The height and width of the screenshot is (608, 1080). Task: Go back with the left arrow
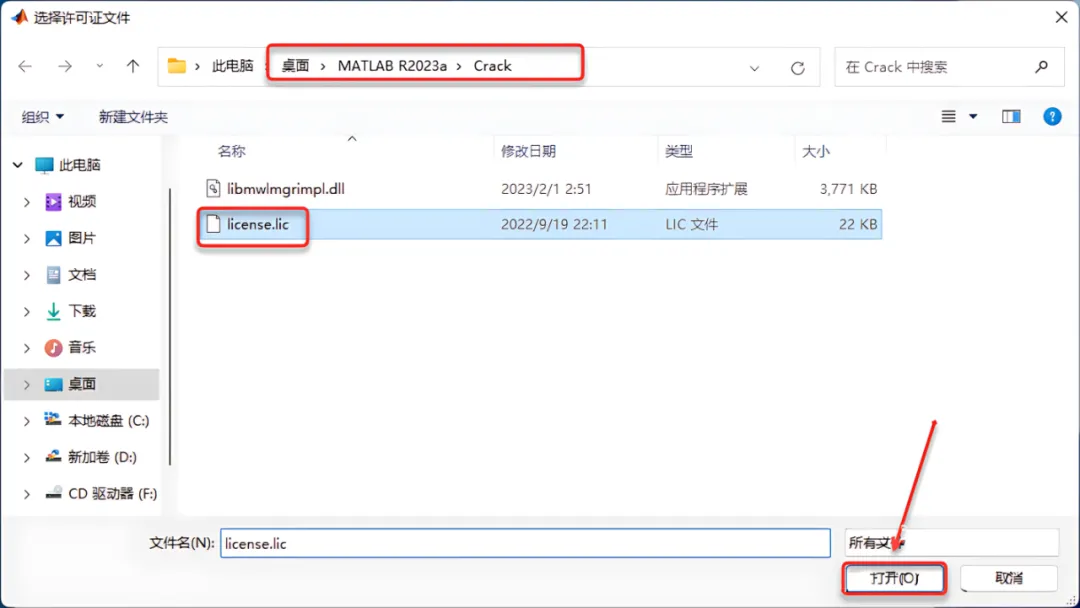point(25,66)
